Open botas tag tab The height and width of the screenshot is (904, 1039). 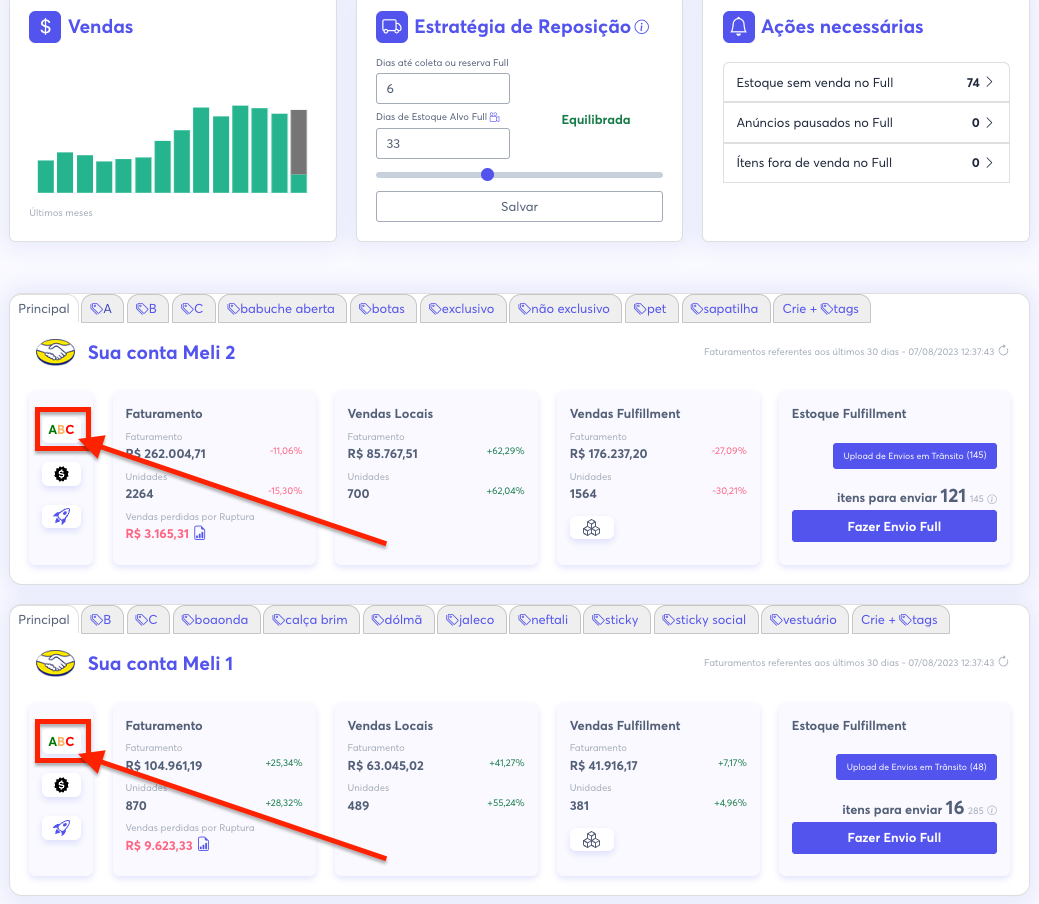[382, 309]
